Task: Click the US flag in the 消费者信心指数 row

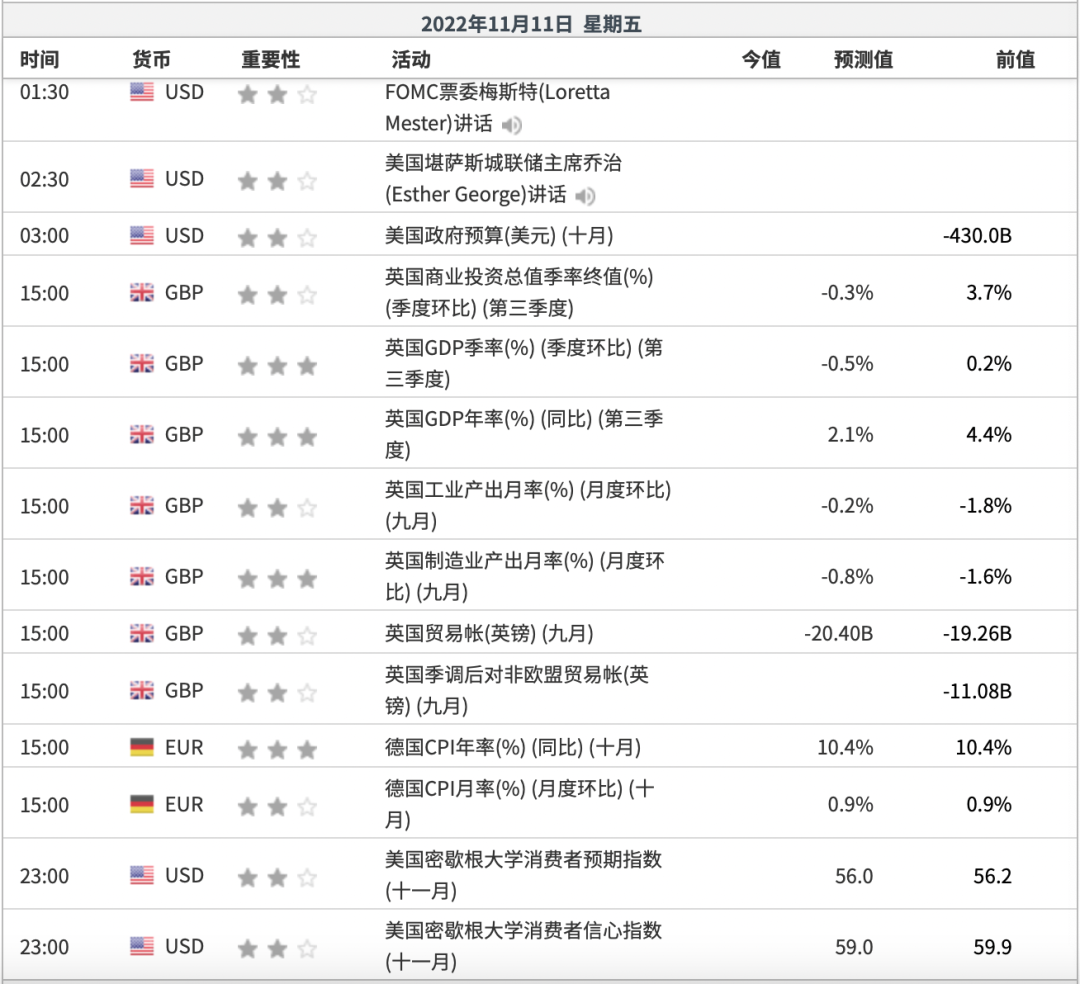Action: coord(142,946)
